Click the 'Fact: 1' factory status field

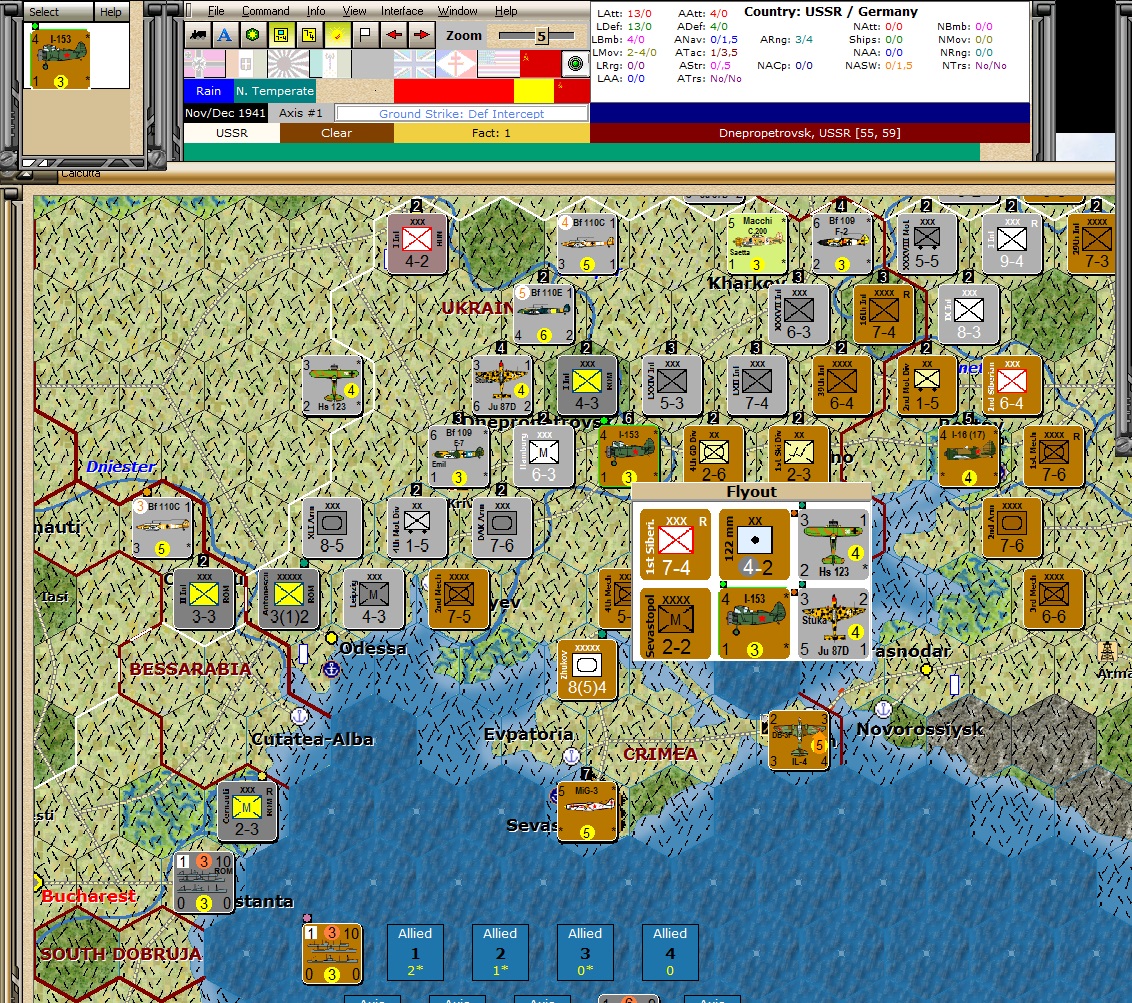click(491, 133)
